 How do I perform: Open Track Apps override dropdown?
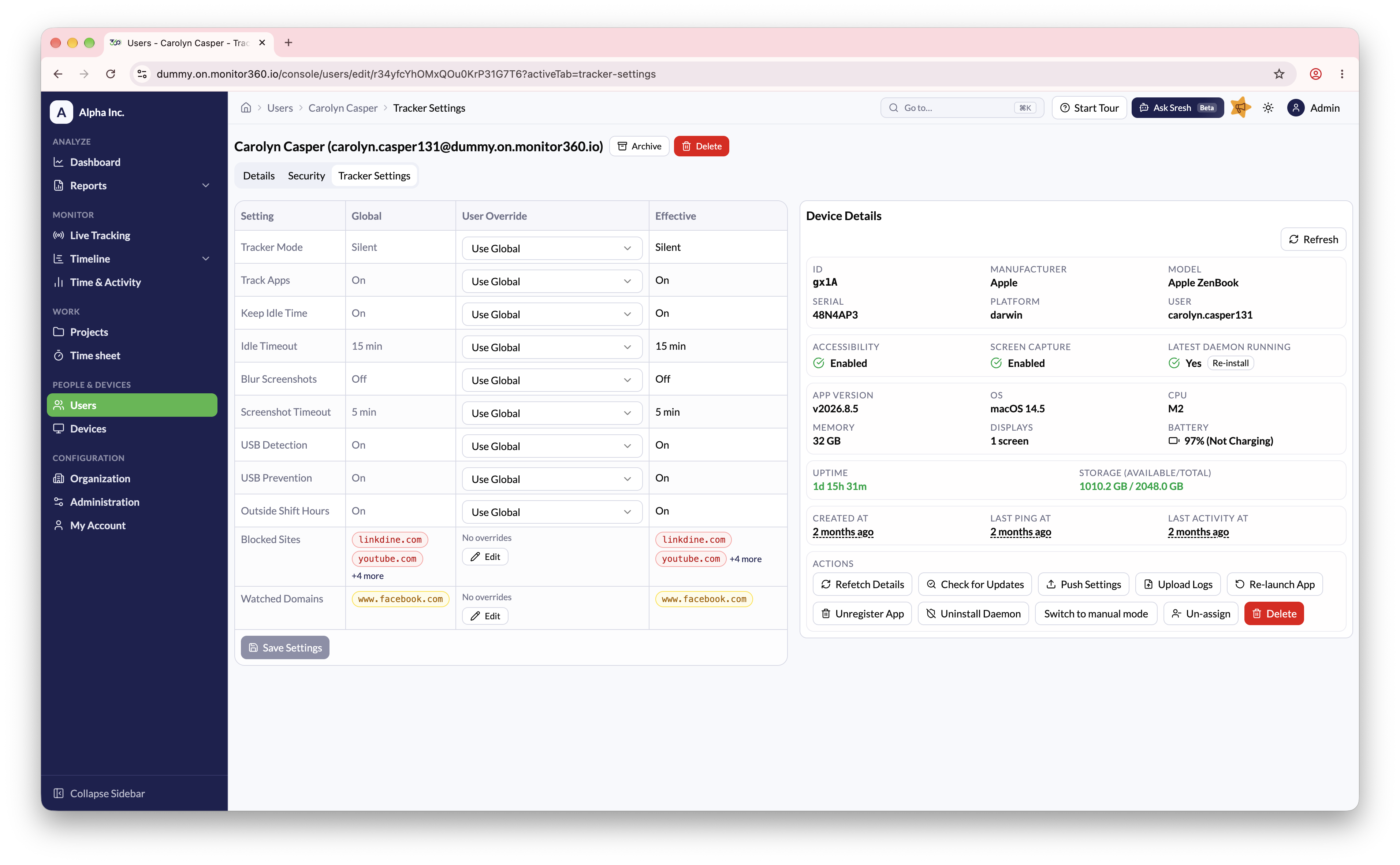[552, 281]
